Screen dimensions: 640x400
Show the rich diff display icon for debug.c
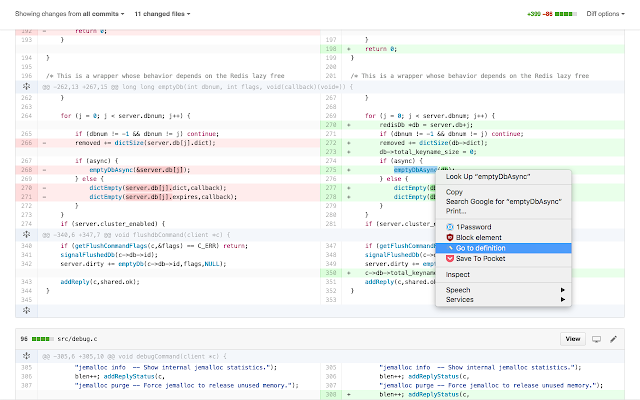point(596,339)
